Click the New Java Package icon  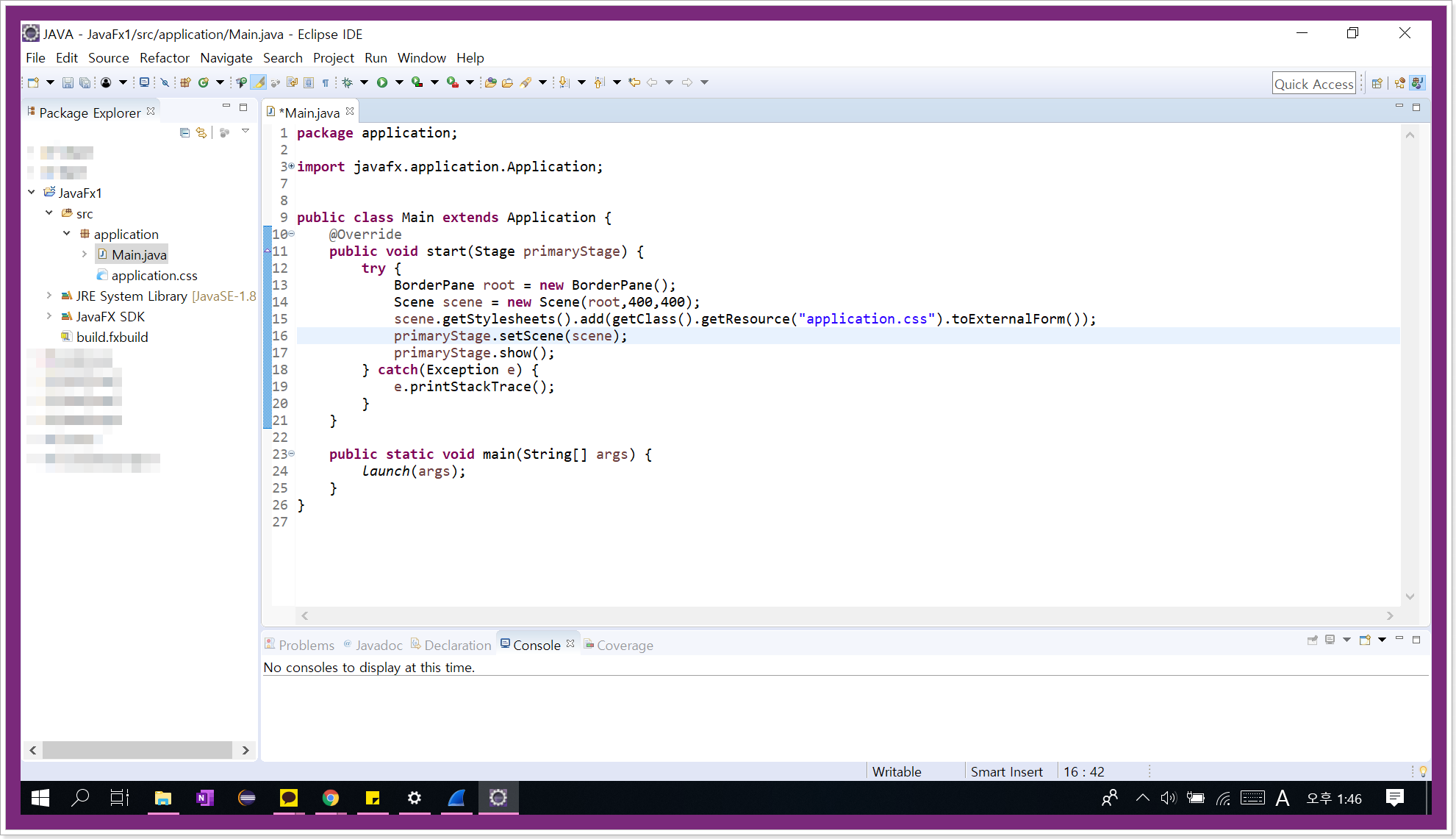tap(185, 82)
